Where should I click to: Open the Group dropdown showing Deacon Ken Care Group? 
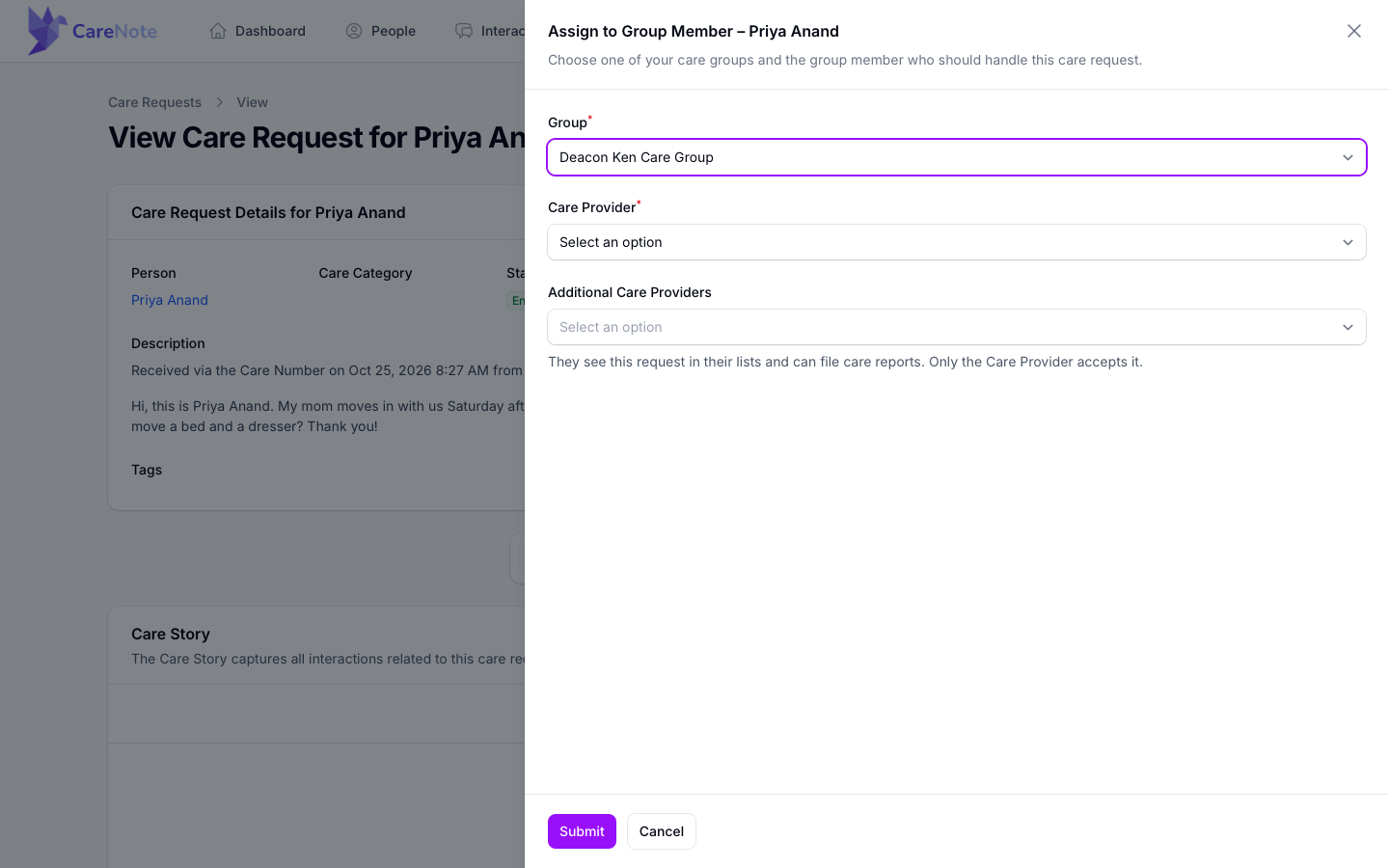tap(957, 157)
